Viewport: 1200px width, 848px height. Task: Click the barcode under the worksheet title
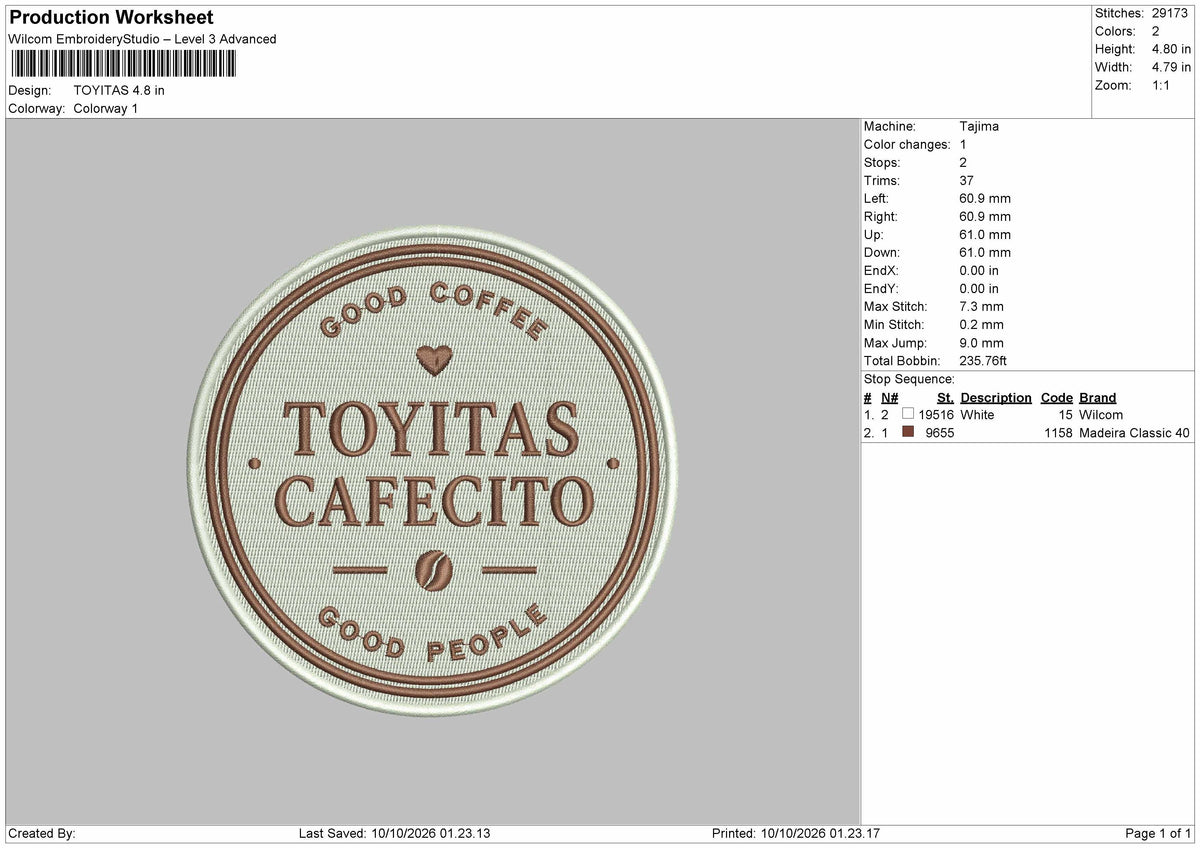click(123, 64)
